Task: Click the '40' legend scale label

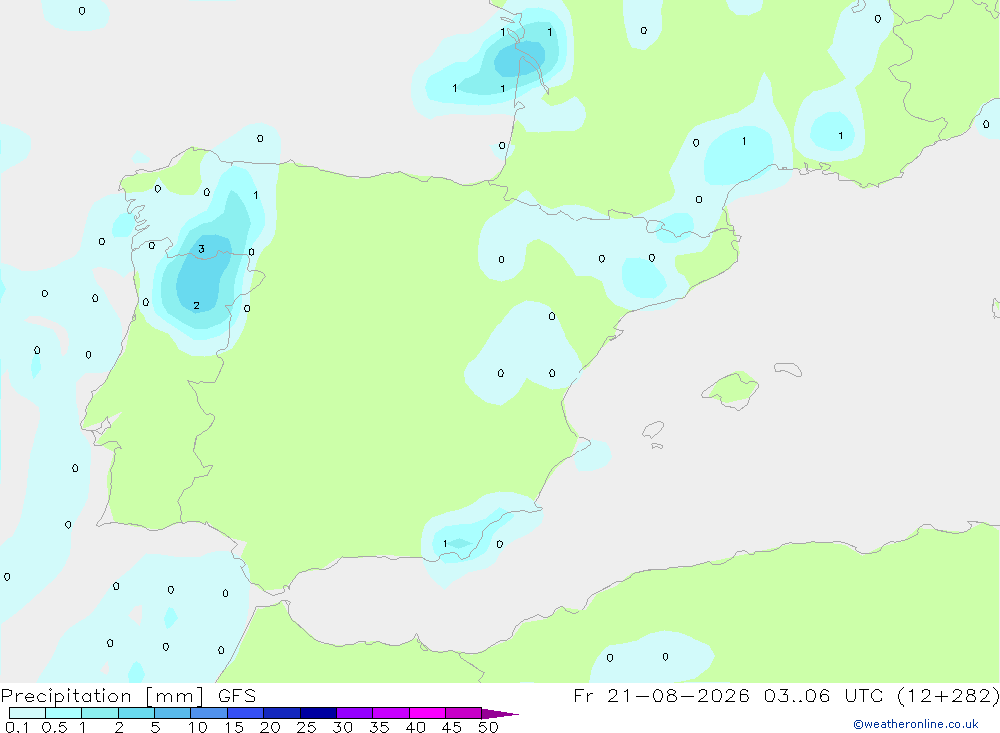Action: pyautogui.click(x=416, y=727)
